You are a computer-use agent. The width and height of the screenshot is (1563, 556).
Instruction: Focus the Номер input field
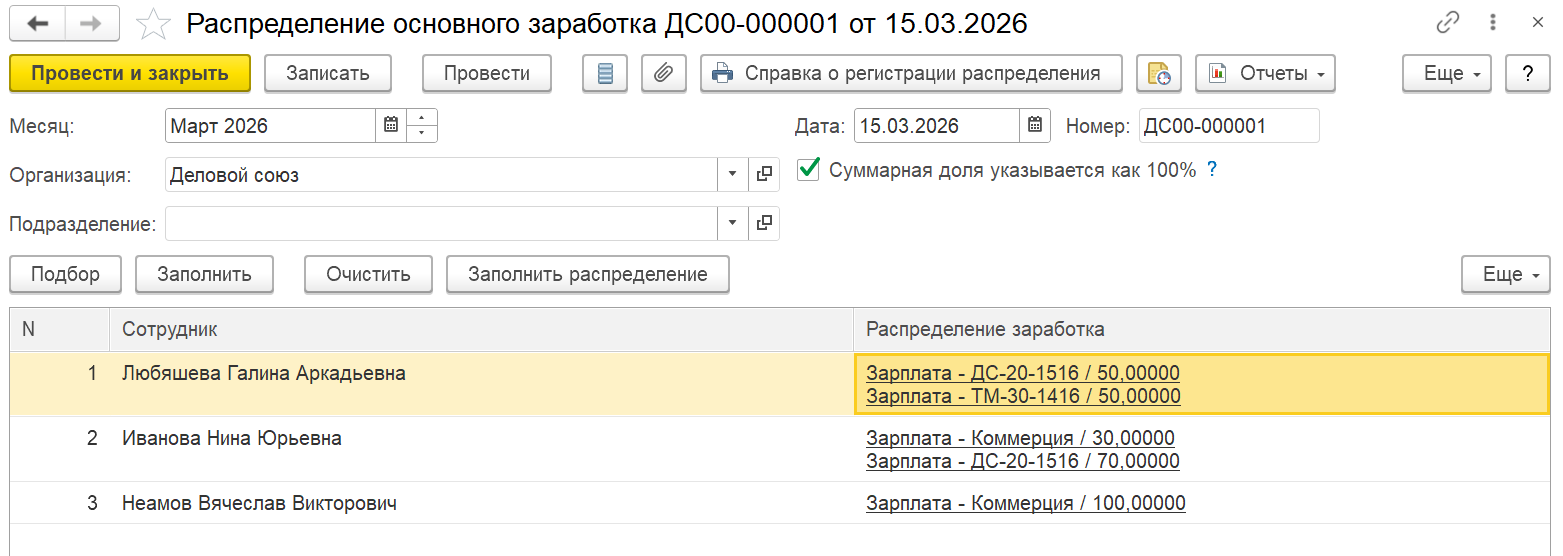pyautogui.click(x=1229, y=126)
